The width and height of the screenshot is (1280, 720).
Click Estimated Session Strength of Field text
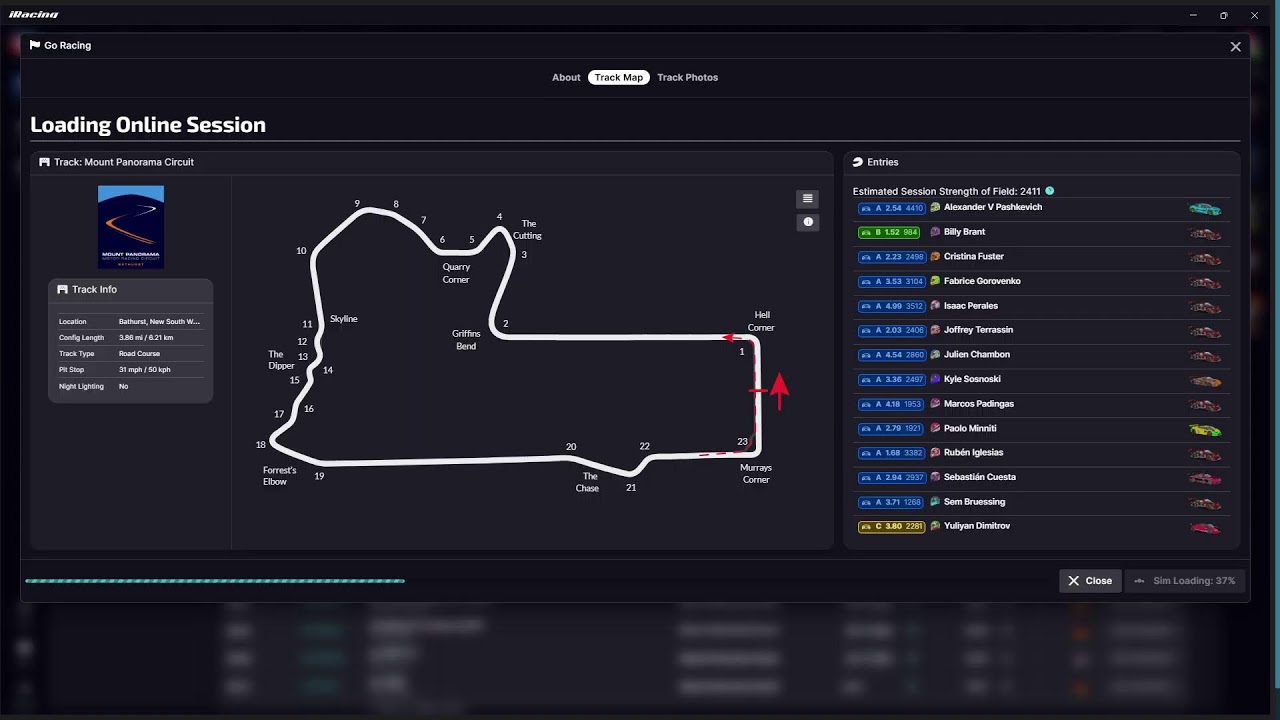[947, 191]
